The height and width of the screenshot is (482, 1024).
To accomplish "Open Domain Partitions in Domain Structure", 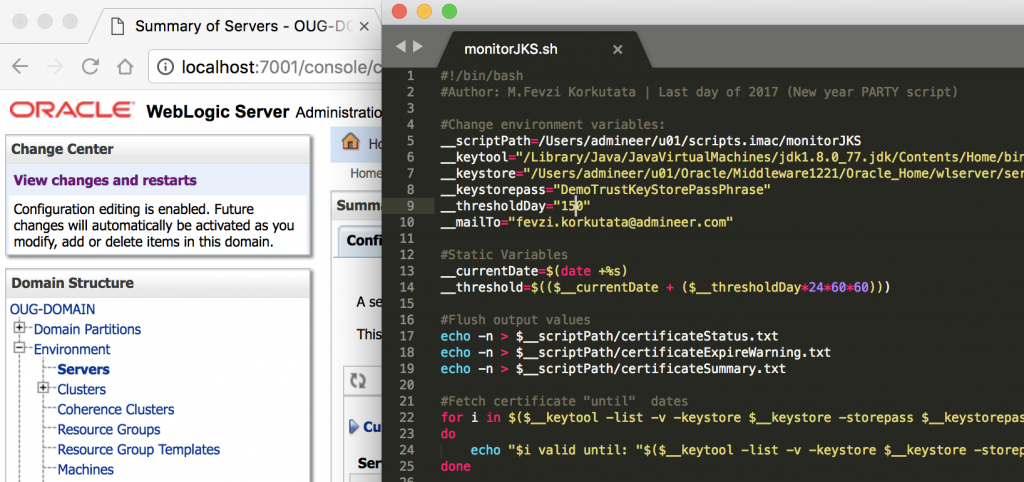I will click(88, 329).
